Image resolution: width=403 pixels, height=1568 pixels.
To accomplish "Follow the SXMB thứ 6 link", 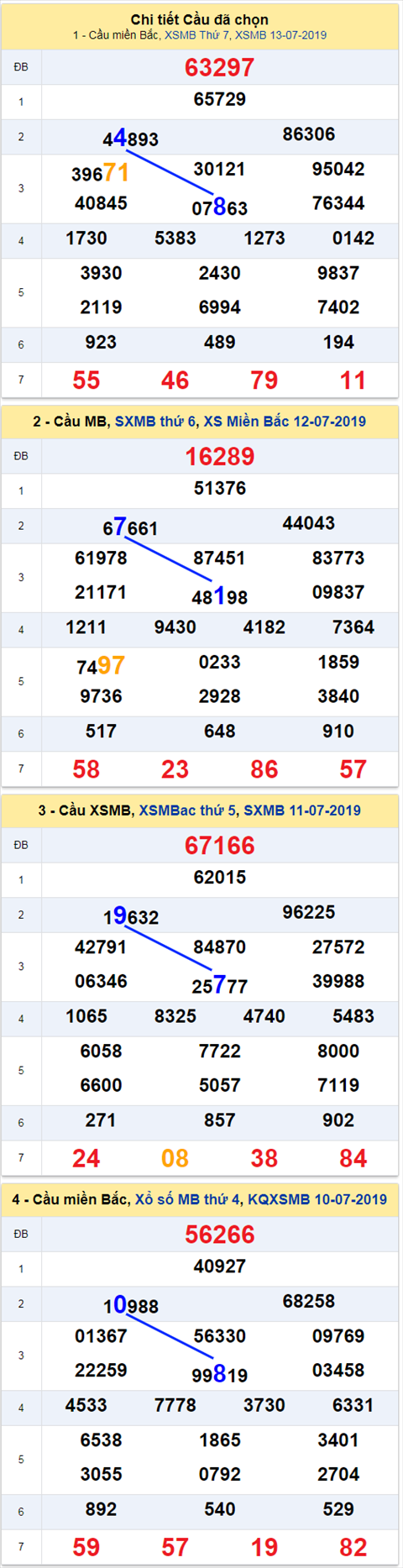I will point(155,422).
